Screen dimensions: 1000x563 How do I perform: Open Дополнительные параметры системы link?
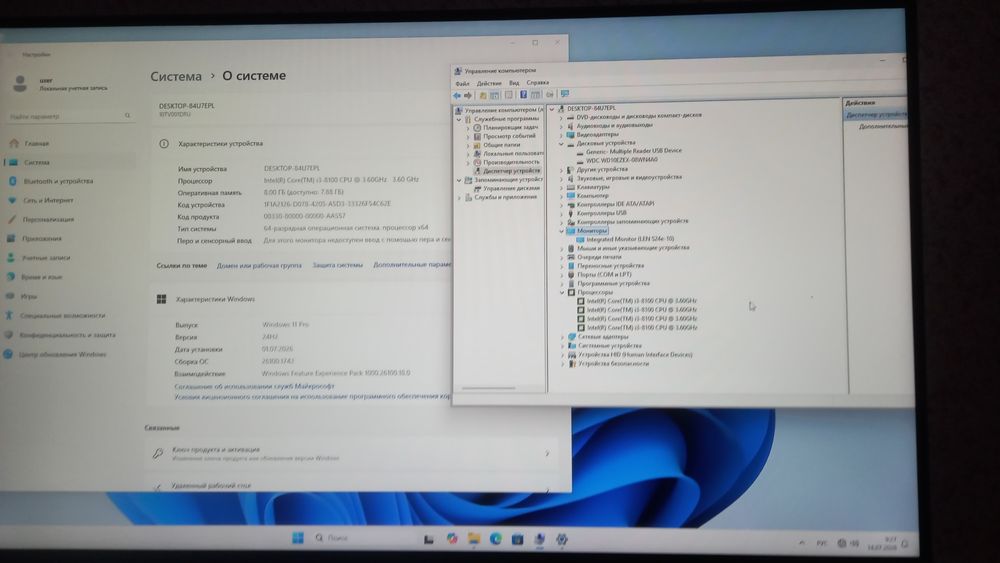[412, 264]
